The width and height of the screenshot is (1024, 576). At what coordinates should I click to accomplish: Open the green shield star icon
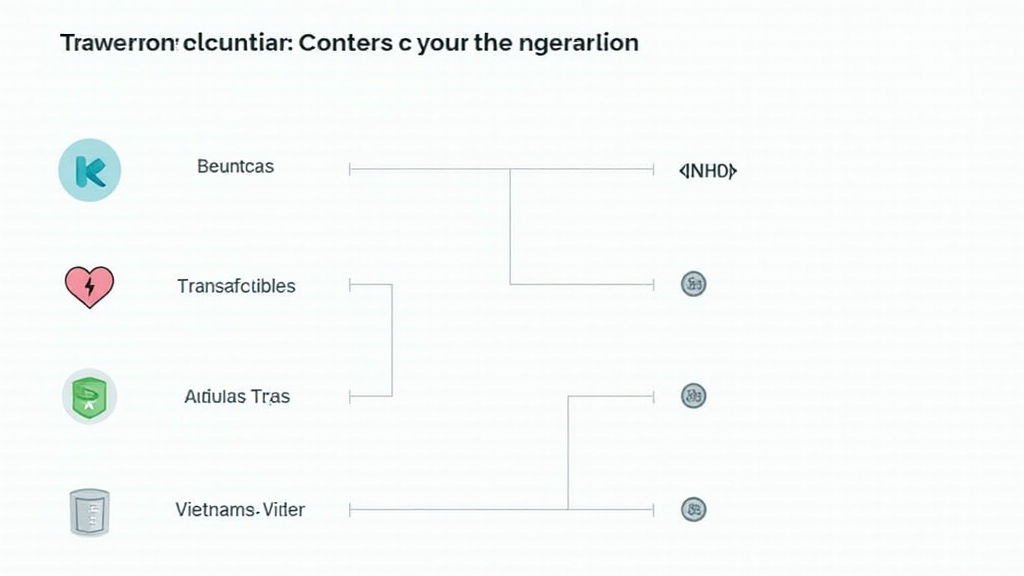pyautogui.click(x=90, y=396)
